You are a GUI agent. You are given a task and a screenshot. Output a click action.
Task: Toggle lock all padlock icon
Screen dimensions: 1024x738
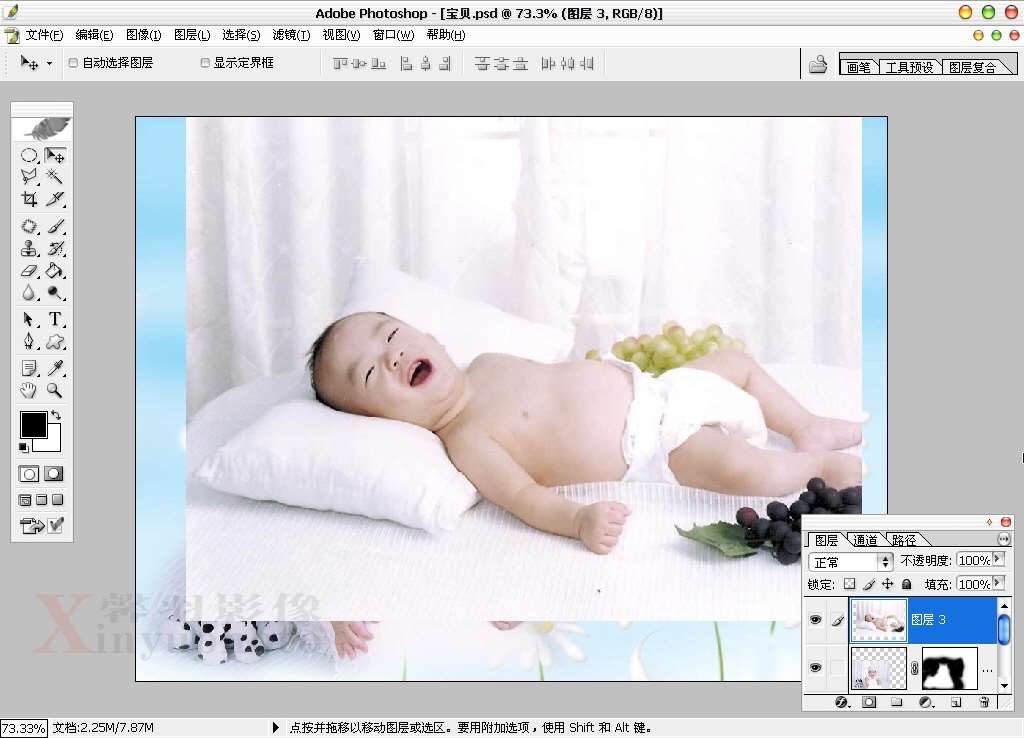click(906, 584)
